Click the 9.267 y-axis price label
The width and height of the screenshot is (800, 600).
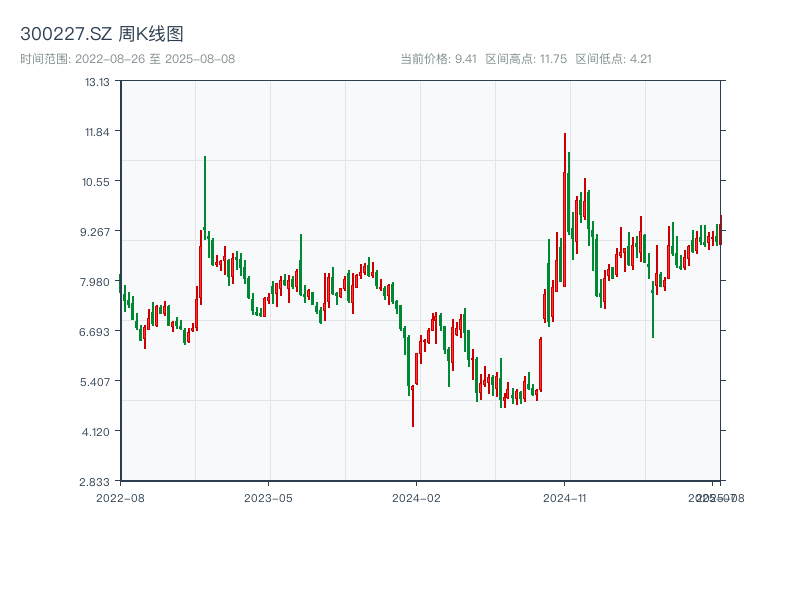[97, 232]
